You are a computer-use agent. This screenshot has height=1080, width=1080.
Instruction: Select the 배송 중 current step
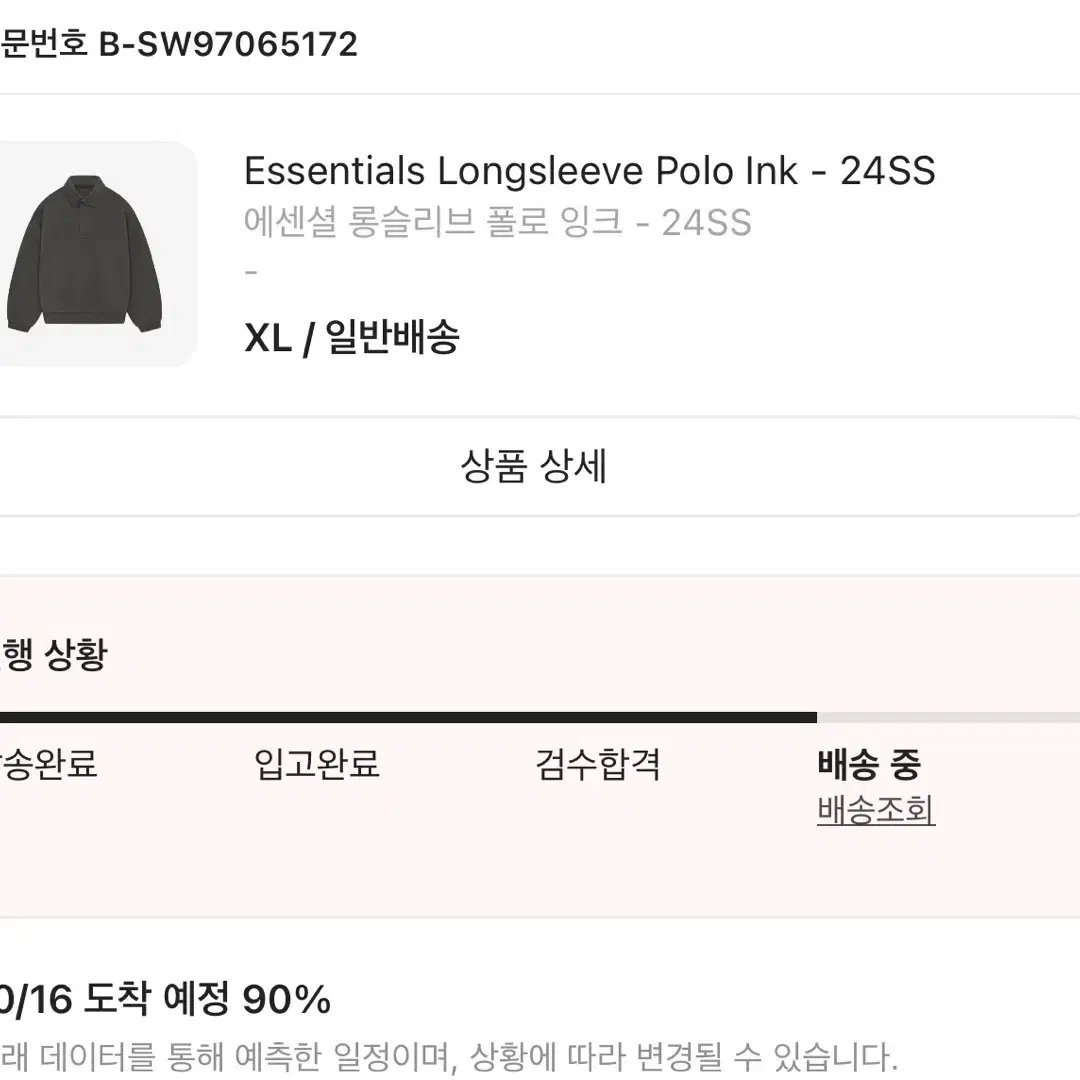tap(869, 764)
